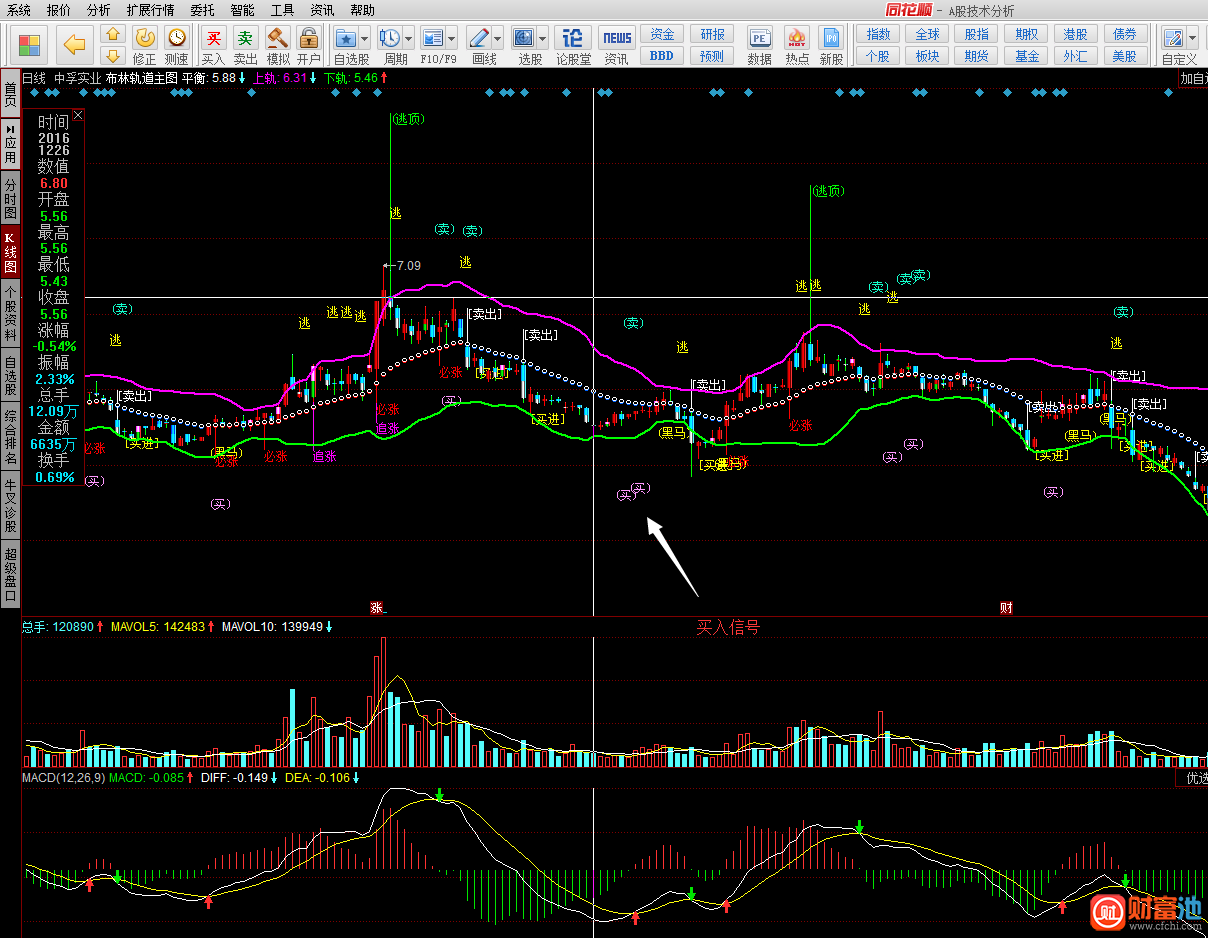Click the 研报 research report button

tap(712, 34)
